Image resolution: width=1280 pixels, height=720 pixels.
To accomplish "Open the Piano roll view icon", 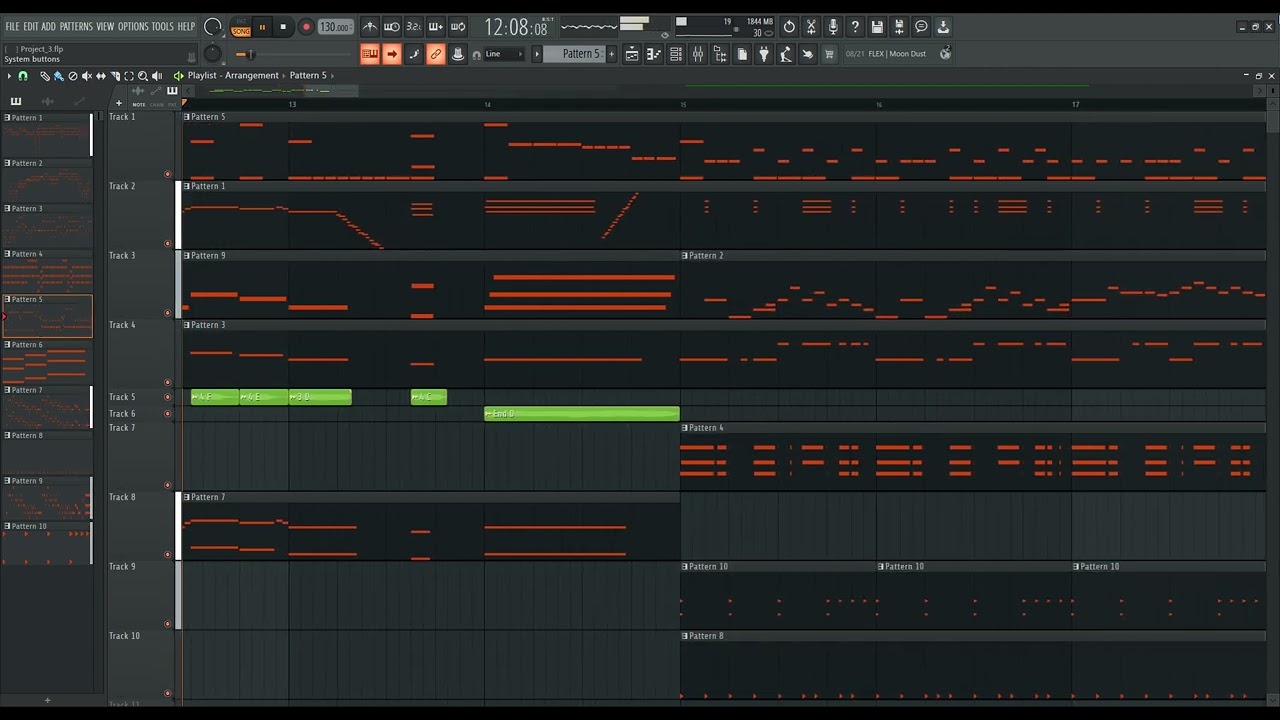I will pos(654,54).
